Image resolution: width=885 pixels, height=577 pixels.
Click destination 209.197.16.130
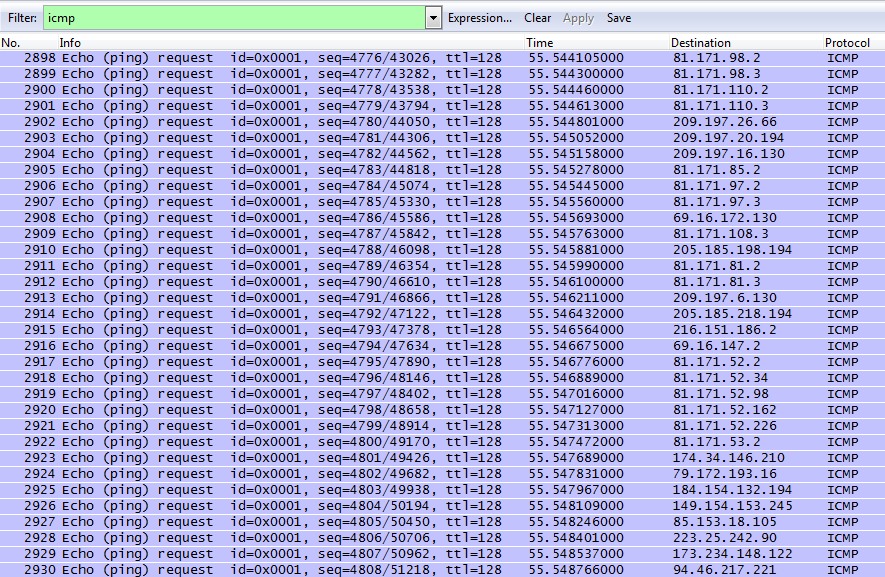tap(728, 154)
